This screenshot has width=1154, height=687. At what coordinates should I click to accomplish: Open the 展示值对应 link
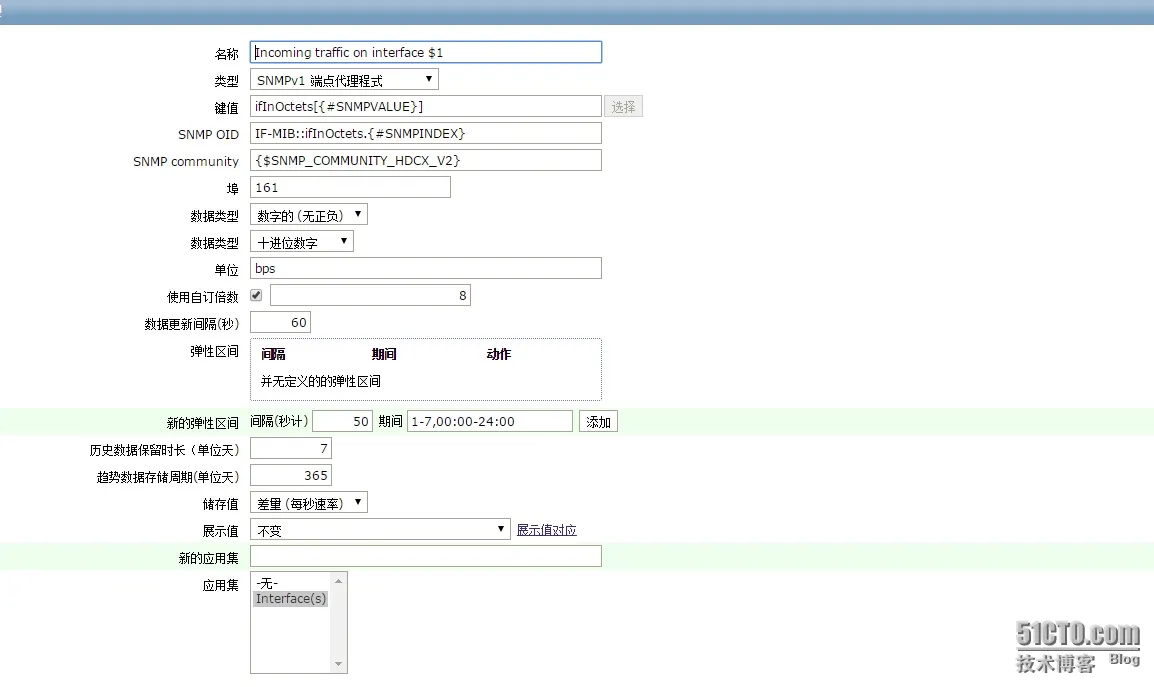click(546, 530)
